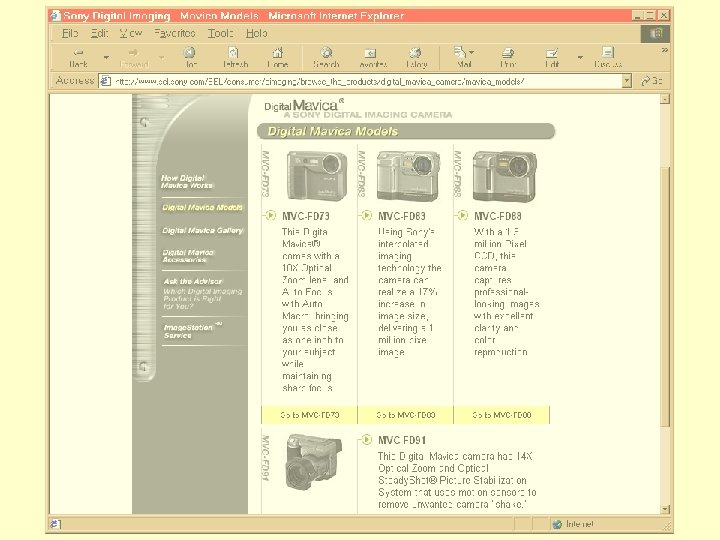Click the arrow bullet beside MVC-FD83
720x540 pixels.
pyautogui.click(x=366, y=215)
